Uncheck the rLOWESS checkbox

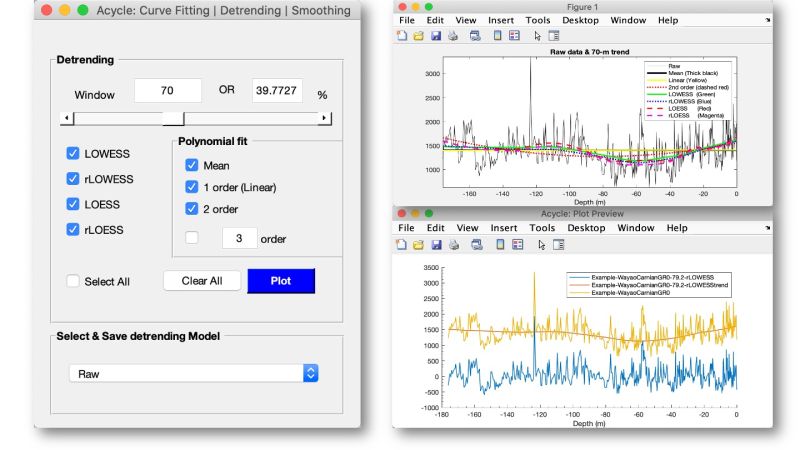73,179
